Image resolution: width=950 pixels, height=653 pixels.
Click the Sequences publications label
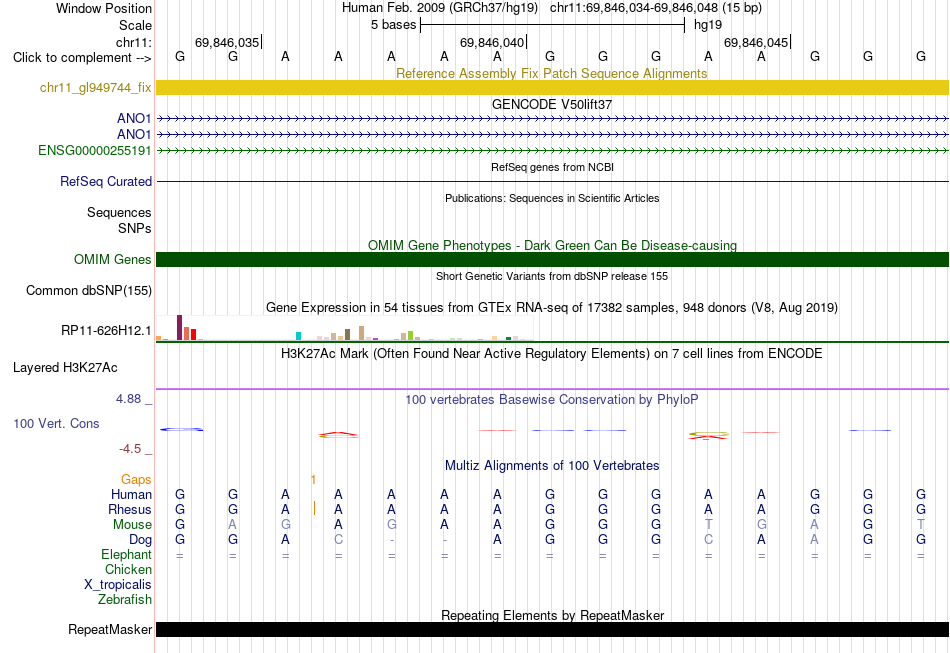coord(119,212)
